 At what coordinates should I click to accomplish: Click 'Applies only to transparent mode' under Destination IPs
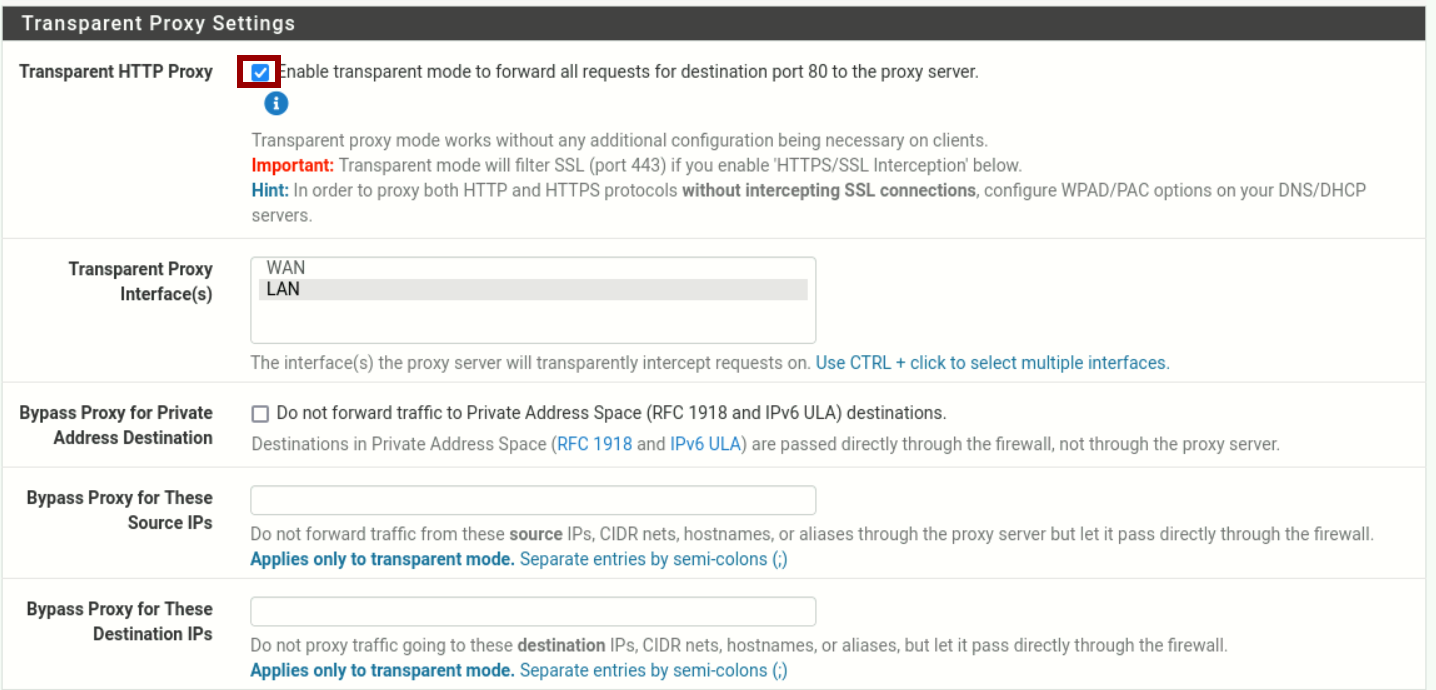tap(382, 670)
